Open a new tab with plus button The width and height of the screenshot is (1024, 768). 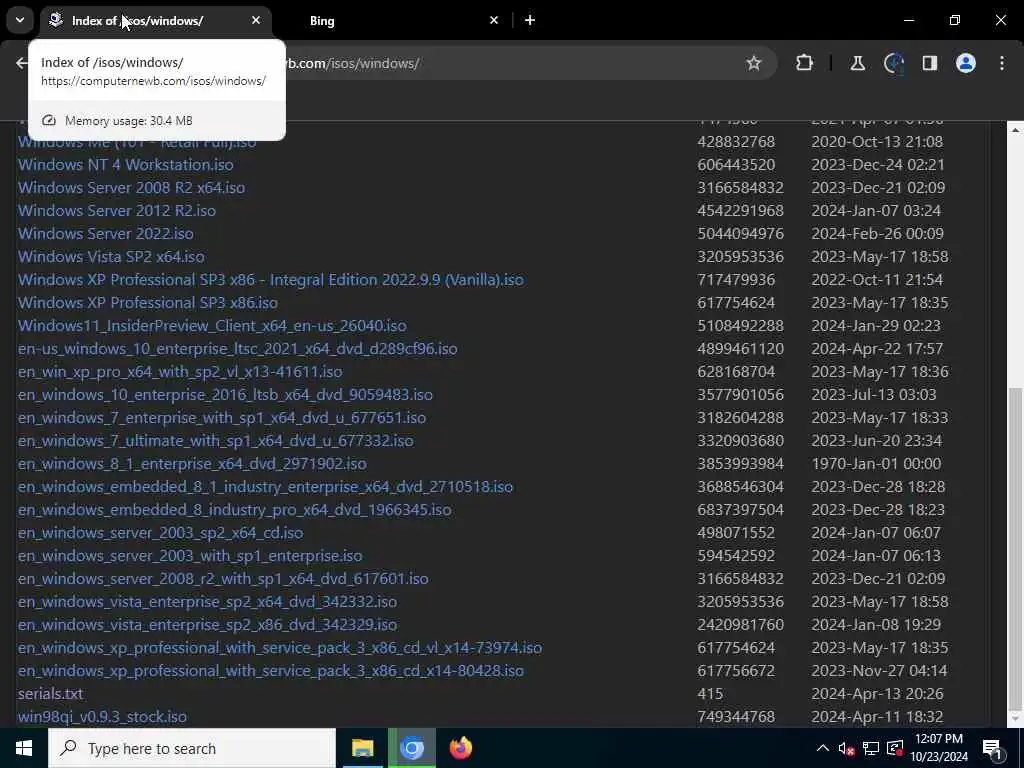pyautogui.click(x=530, y=20)
